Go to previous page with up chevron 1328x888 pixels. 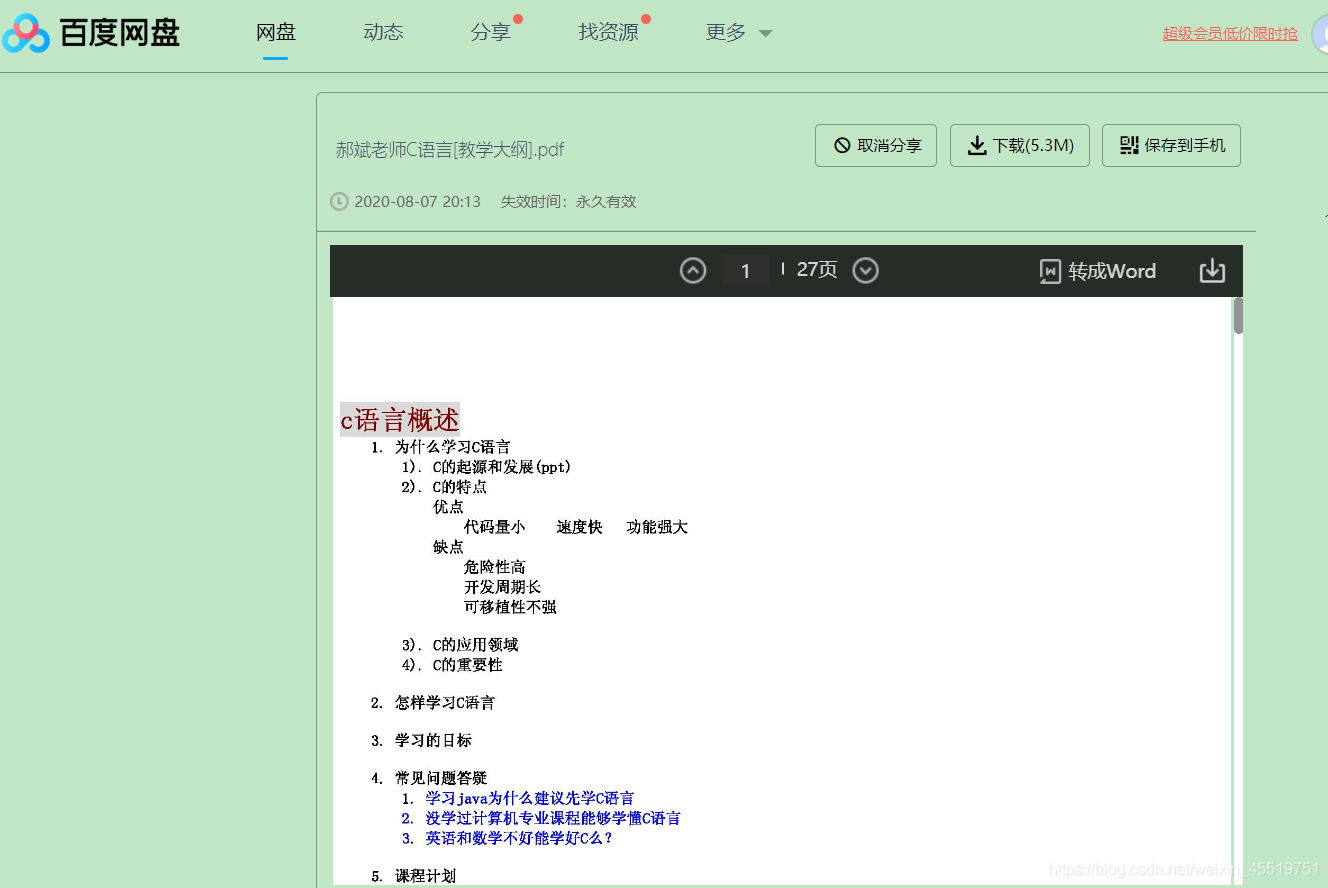tap(693, 270)
